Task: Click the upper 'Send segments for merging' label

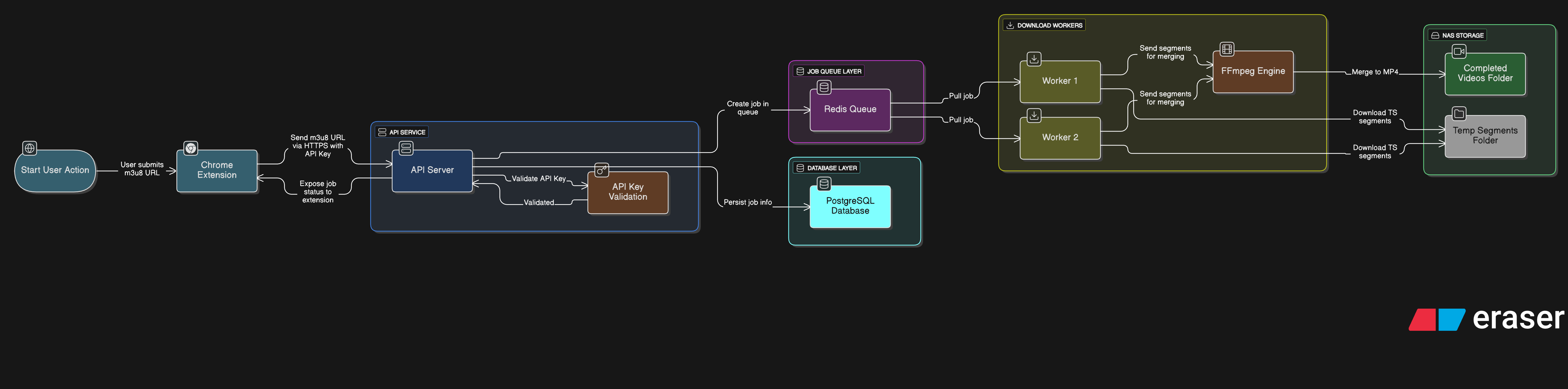Action: 1165,52
